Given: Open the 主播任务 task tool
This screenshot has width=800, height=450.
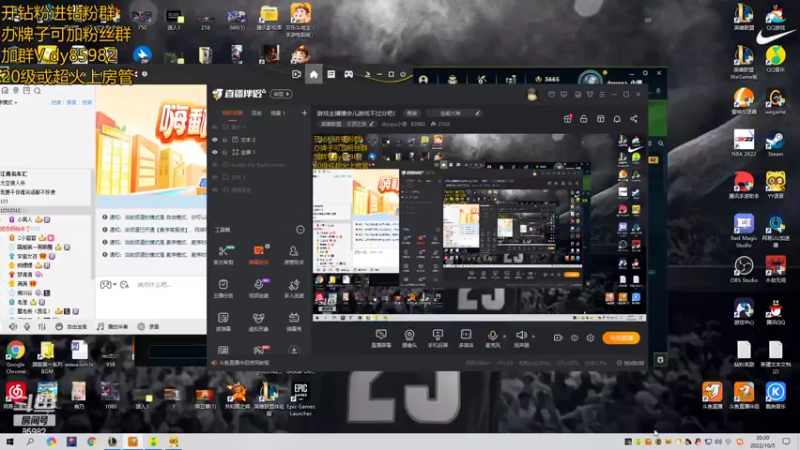Looking at the screenshot, I should pyautogui.click(x=223, y=288).
